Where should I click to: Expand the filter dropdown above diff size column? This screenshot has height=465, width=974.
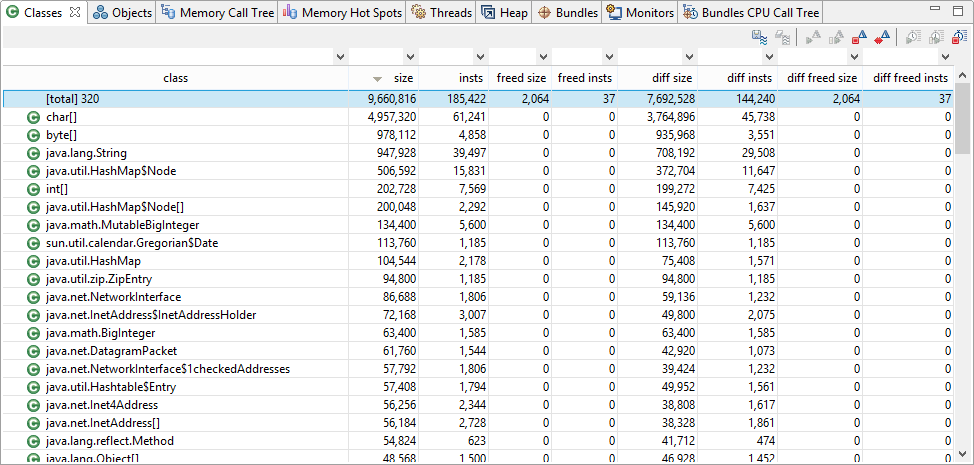pyautogui.click(x=689, y=57)
